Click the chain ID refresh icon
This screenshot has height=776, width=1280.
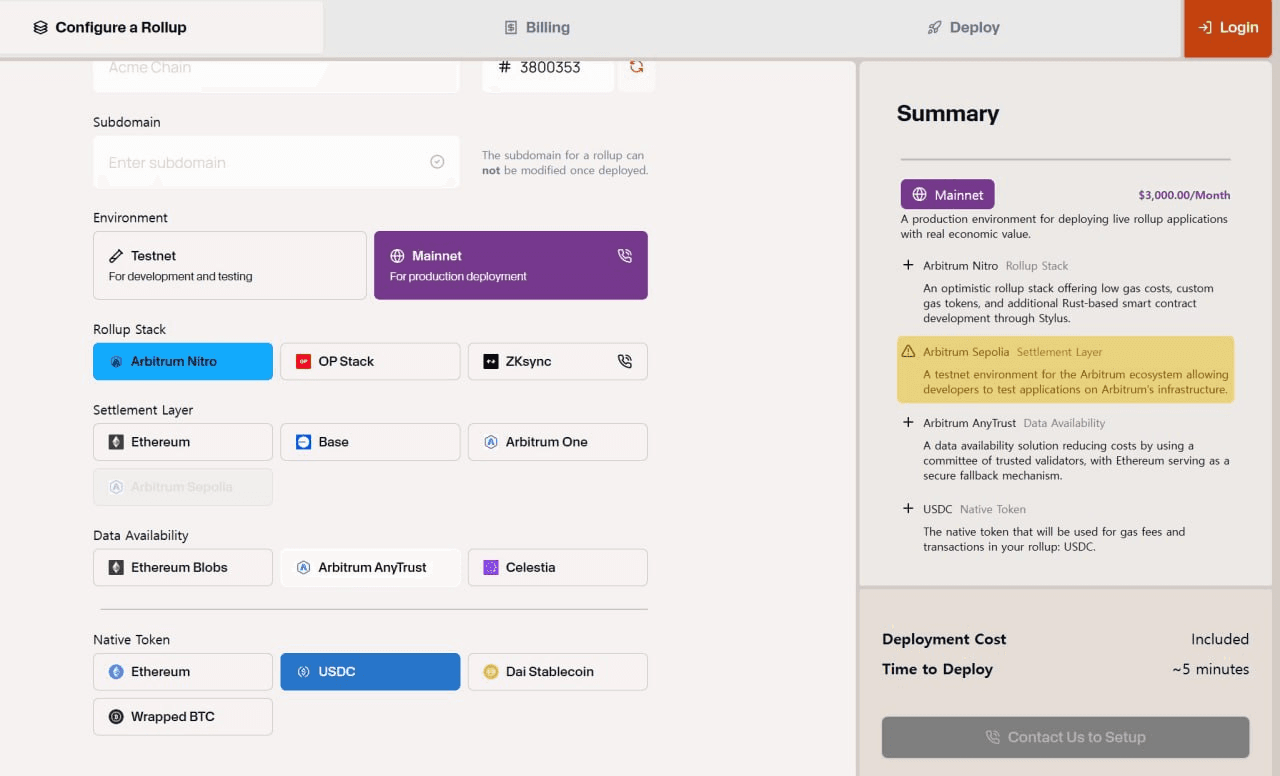(x=636, y=67)
